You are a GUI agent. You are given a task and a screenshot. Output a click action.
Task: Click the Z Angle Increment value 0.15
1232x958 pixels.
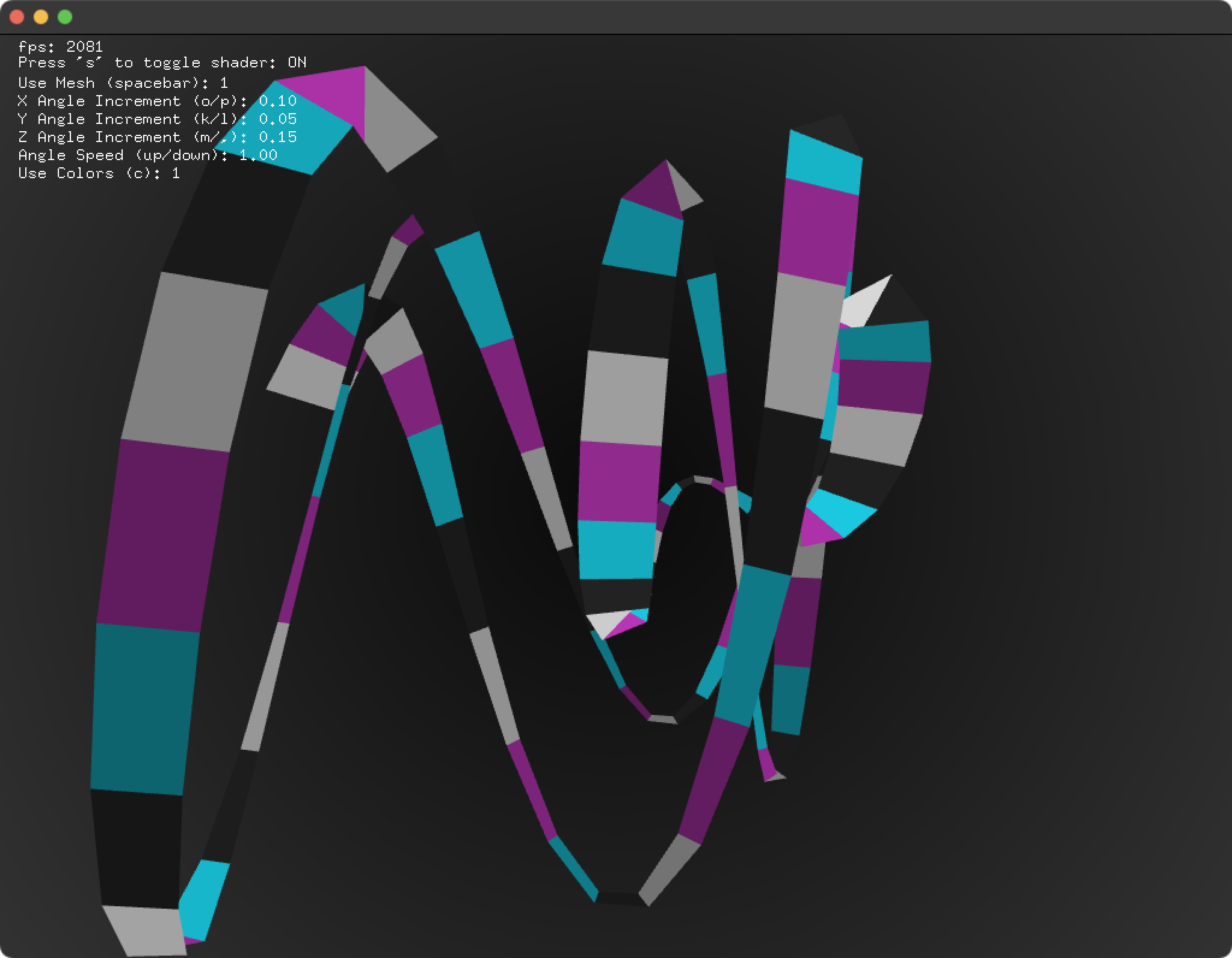(x=277, y=137)
